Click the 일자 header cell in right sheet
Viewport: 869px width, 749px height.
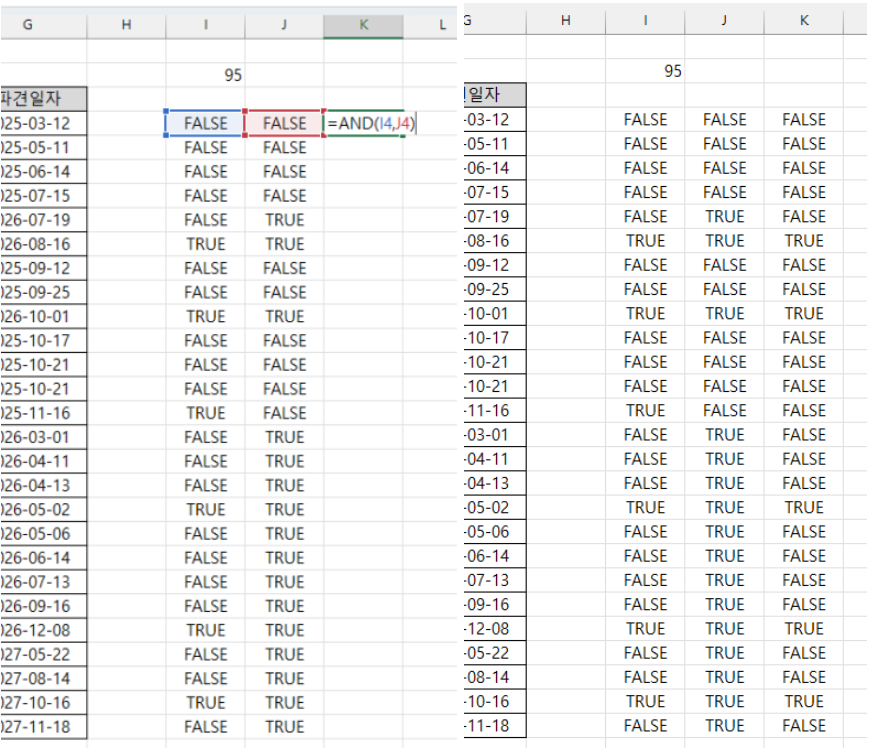coord(495,95)
